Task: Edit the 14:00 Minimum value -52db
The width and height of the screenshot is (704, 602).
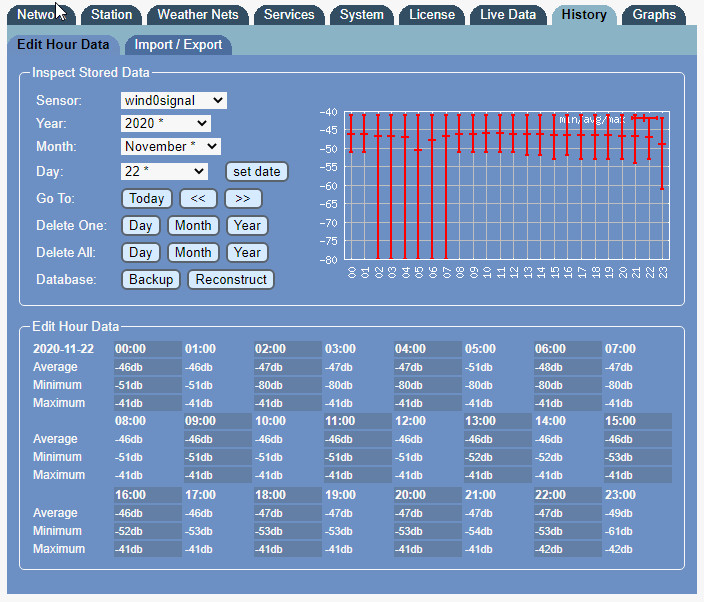Action: pos(568,457)
